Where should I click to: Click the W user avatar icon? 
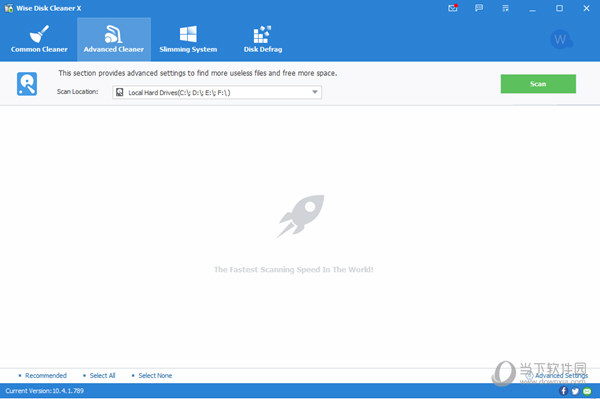(561, 39)
